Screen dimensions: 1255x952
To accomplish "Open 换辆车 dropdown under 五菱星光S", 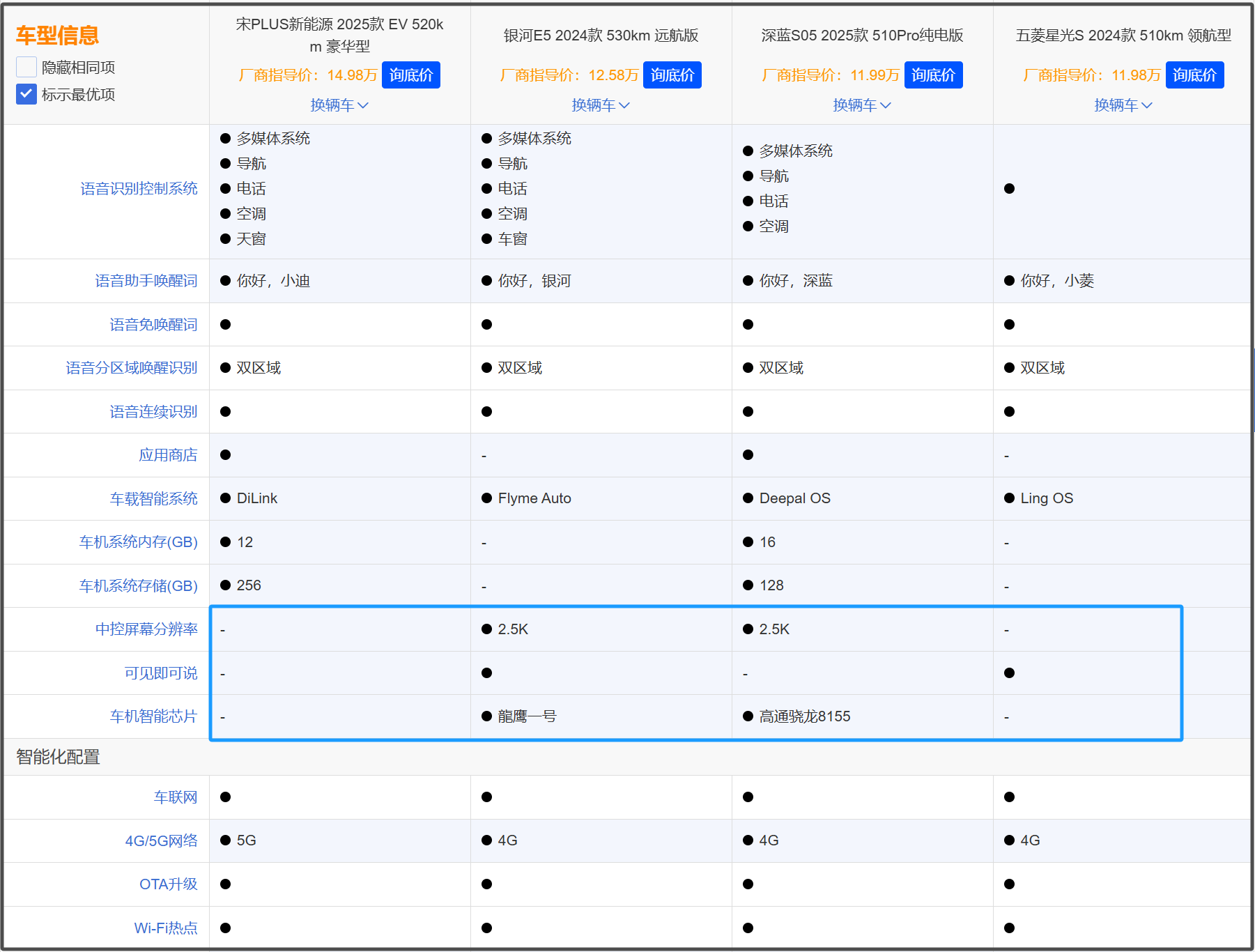I will pos(1123,105).
